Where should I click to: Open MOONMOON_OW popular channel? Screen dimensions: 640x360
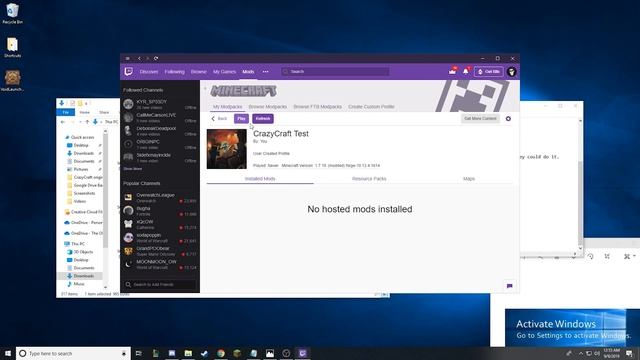[160, 264]
